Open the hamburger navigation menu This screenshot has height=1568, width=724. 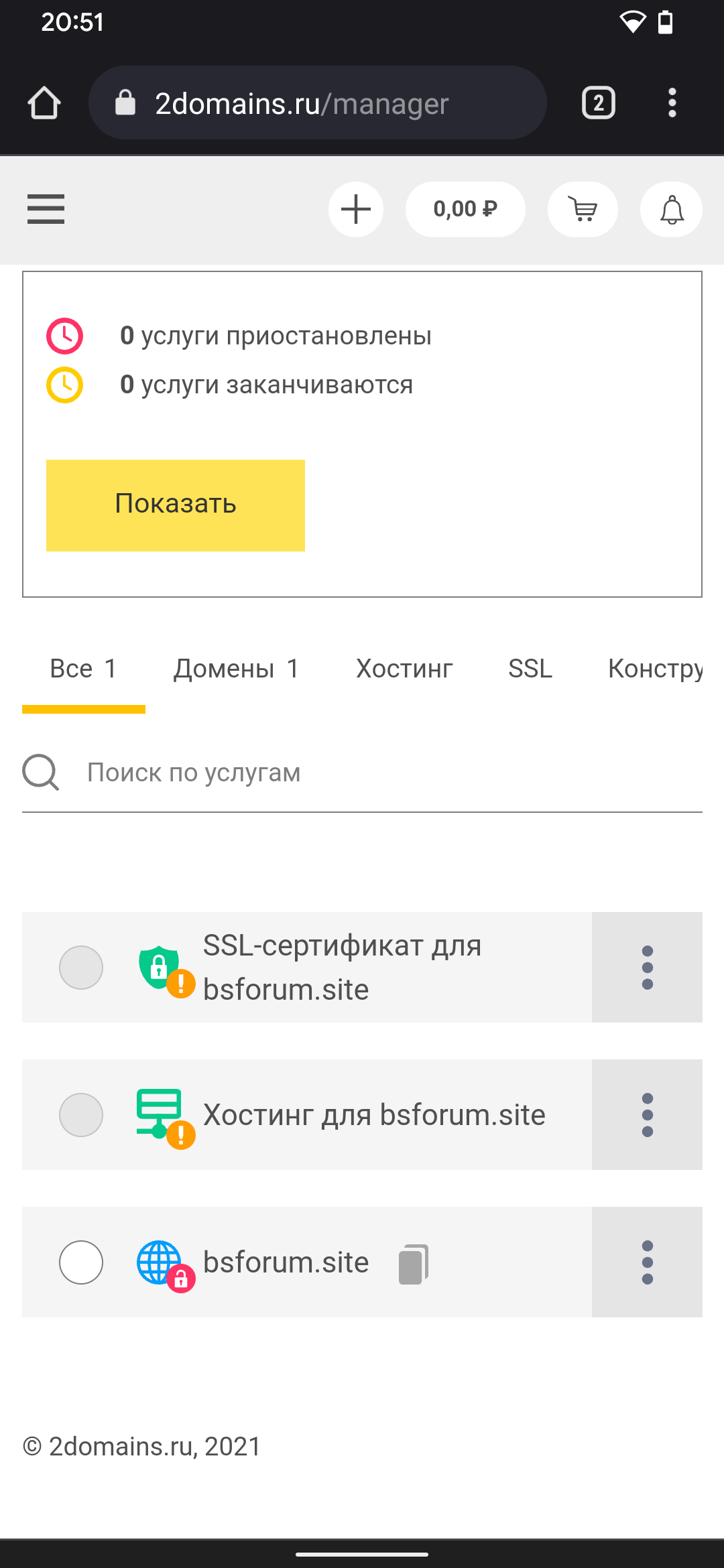pos(46,209)
